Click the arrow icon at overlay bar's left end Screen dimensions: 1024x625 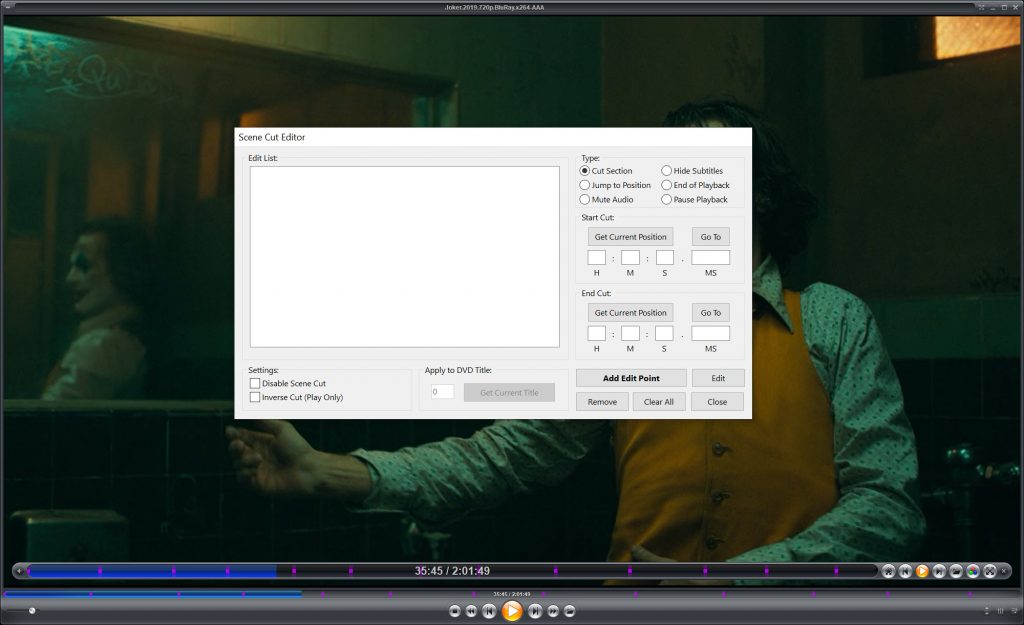point(20,571)
